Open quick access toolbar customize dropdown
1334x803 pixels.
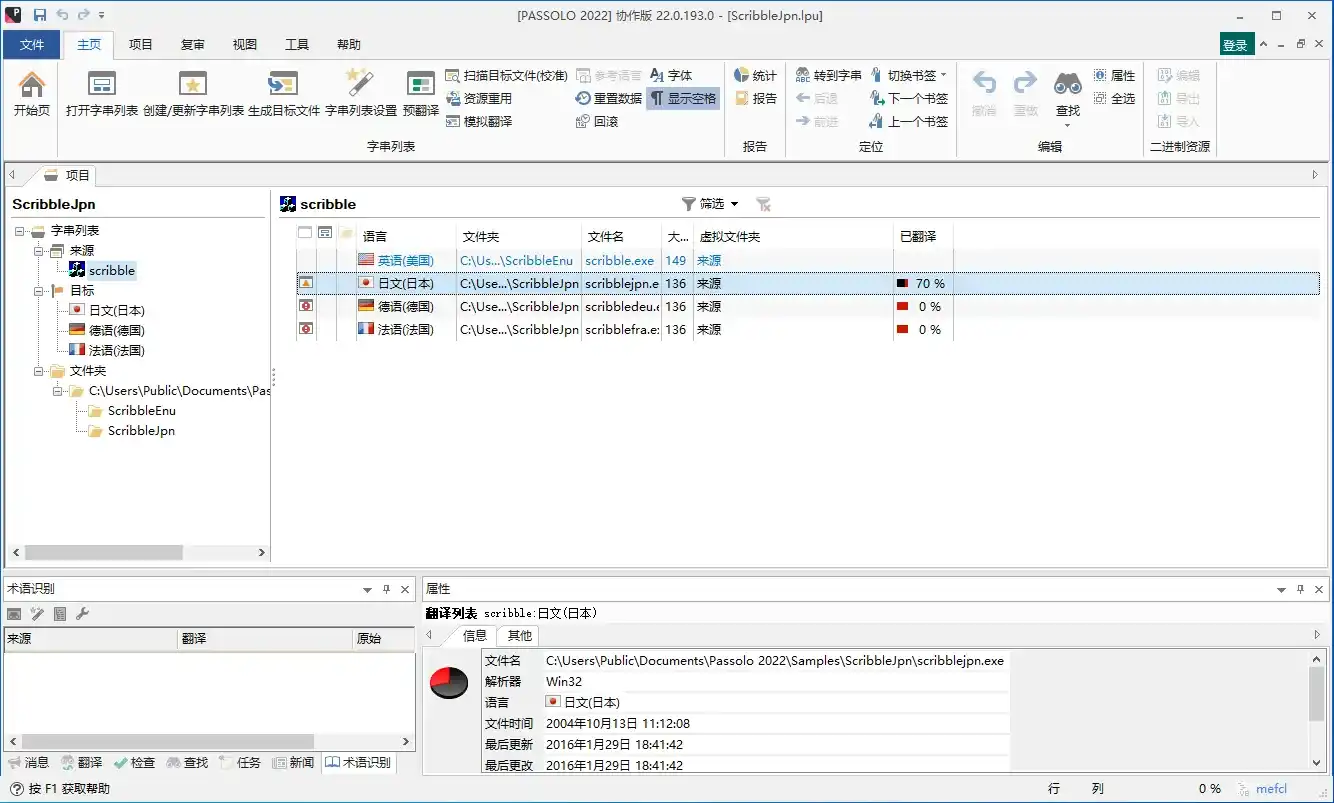[x=102, y=16]
